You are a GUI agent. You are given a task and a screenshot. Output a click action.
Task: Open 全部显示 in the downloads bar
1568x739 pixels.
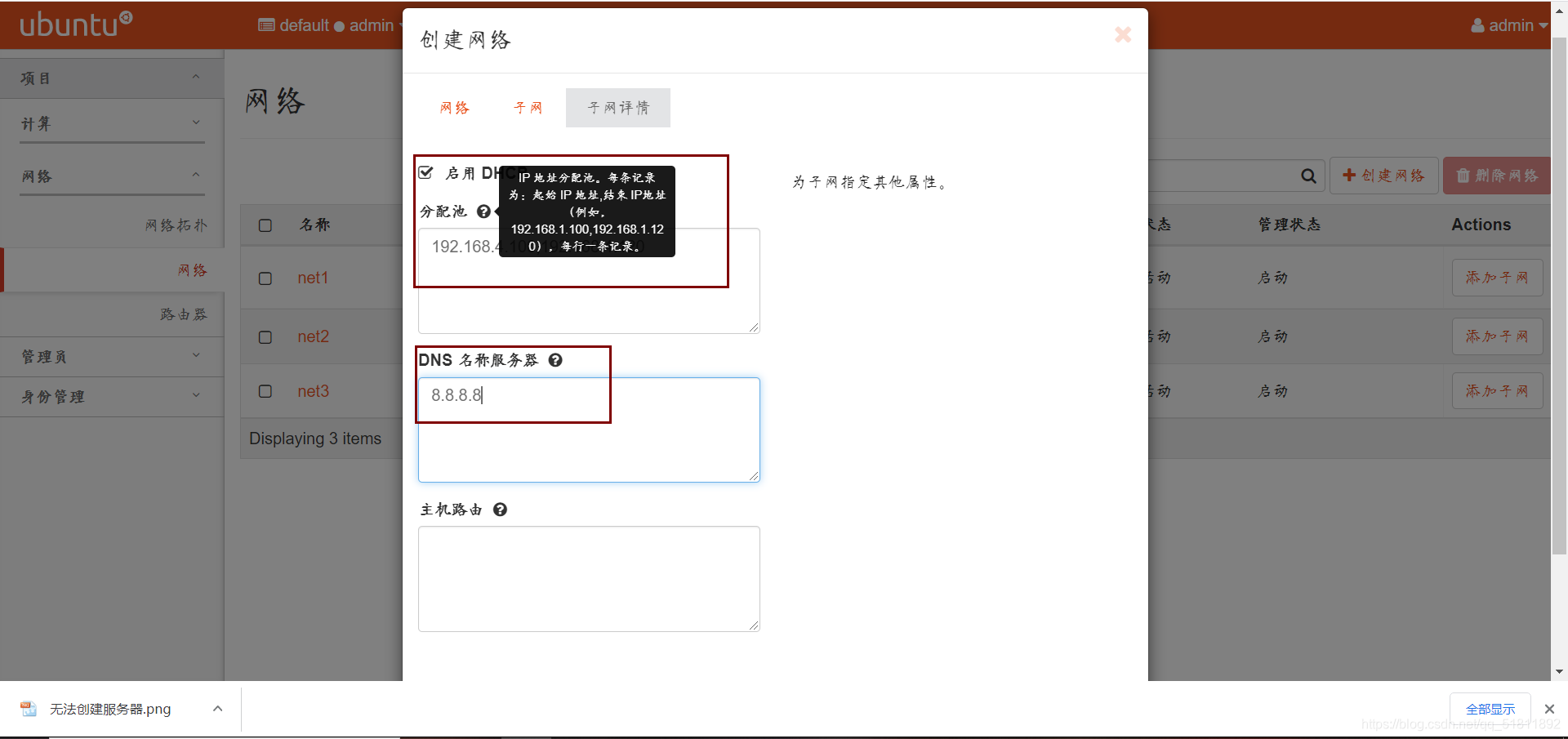pyautogui.click(x=1490, y=708)
